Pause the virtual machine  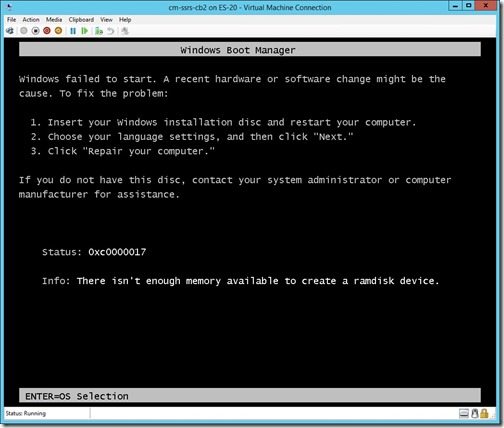73,31
